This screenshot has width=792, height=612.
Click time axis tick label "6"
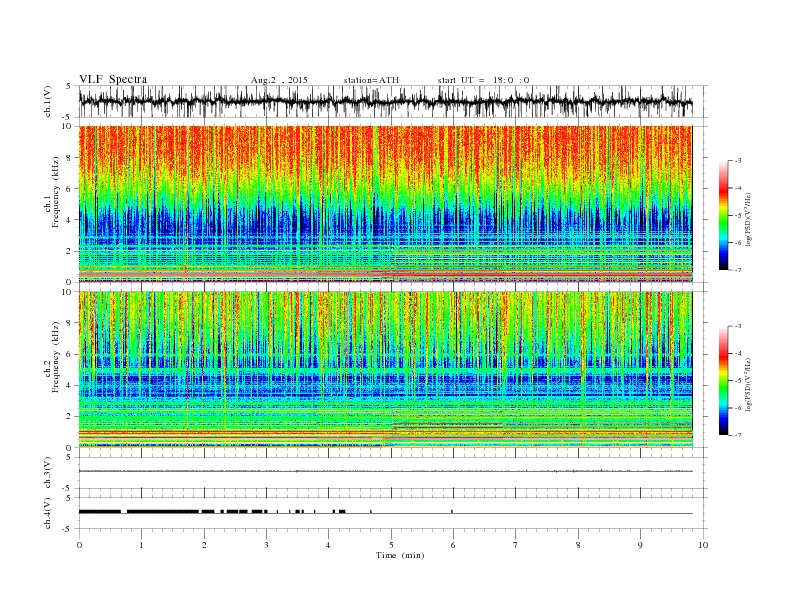point(453,545)
